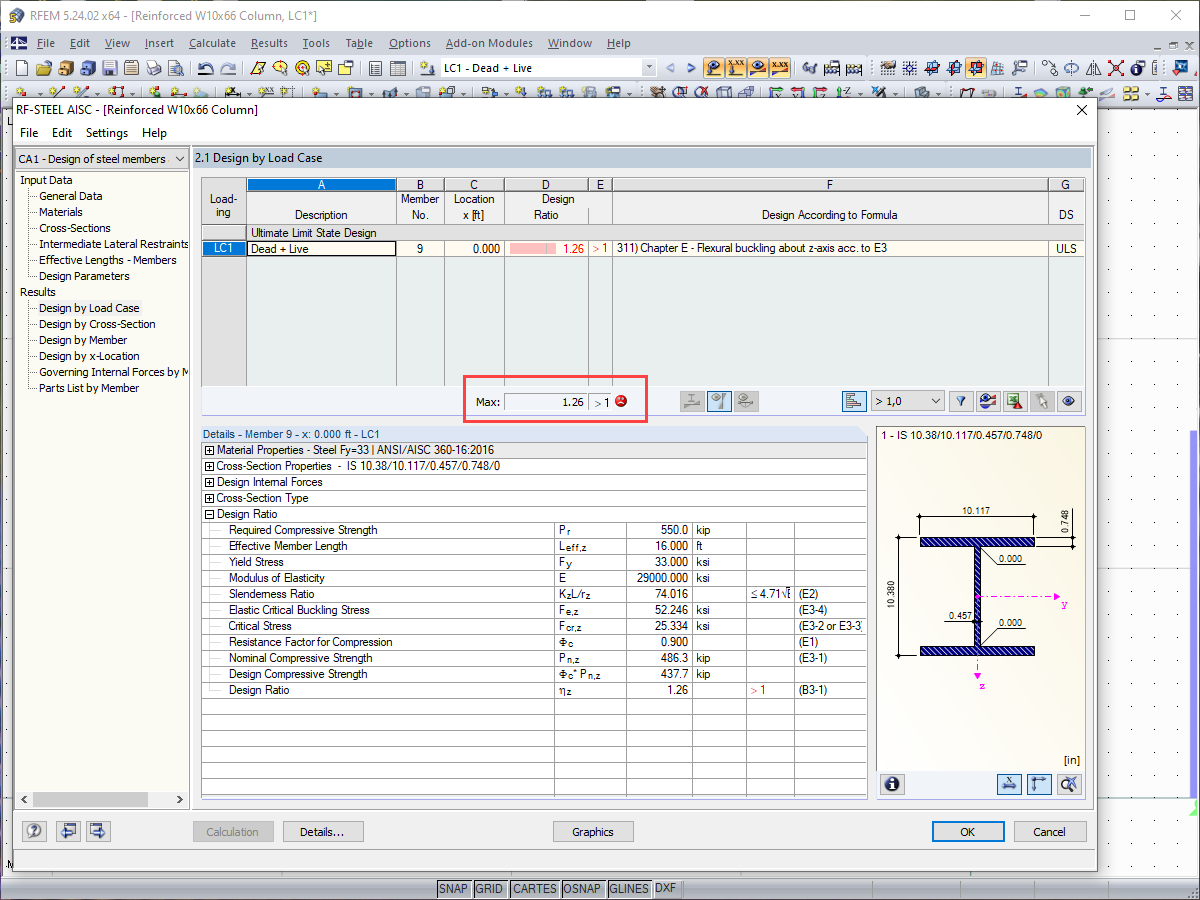Expand Cross-Section Properties row
The height and width of the screenshot is (900, 1200).
[x=209, y=466]
